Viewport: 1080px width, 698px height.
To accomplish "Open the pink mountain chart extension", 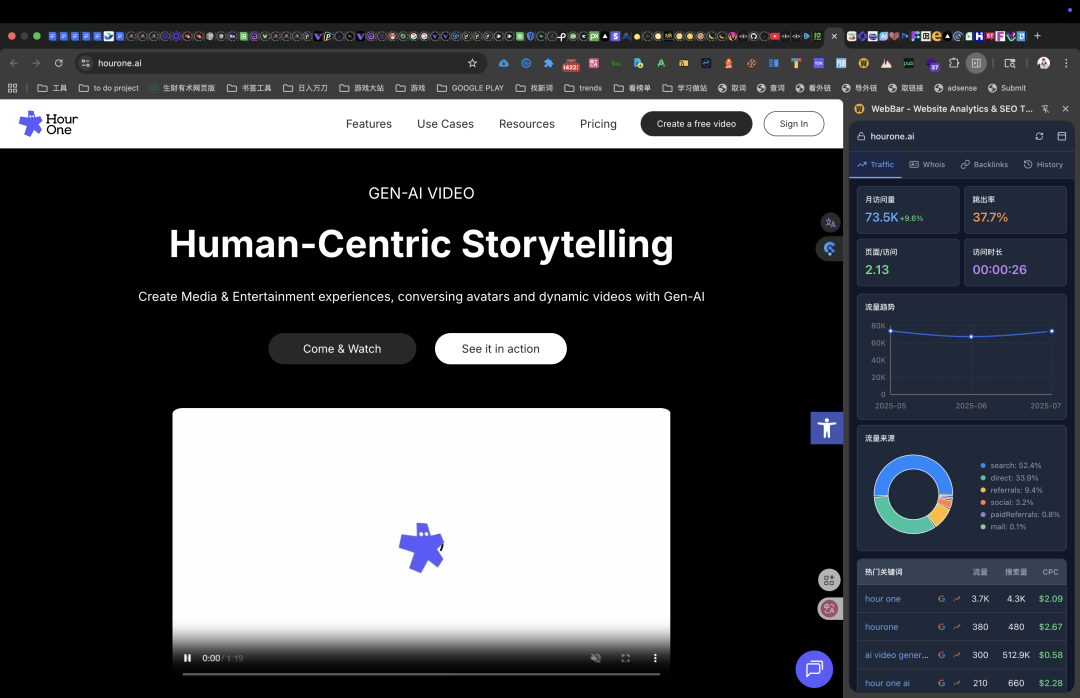I will point(886,63).
